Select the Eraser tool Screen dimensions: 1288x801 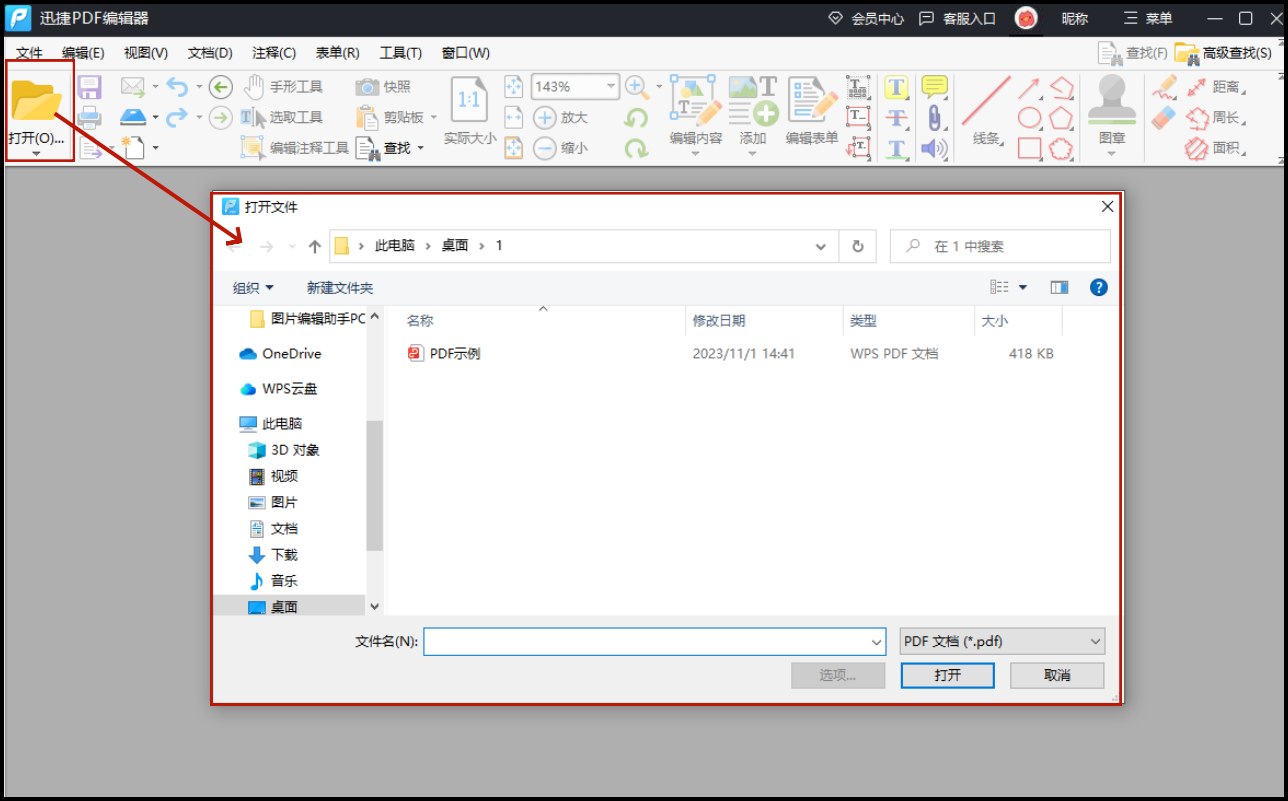pos(1164,118)
